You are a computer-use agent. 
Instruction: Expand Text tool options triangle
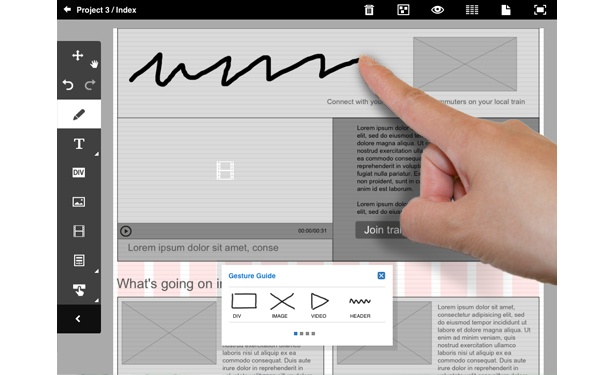(96, 154)
